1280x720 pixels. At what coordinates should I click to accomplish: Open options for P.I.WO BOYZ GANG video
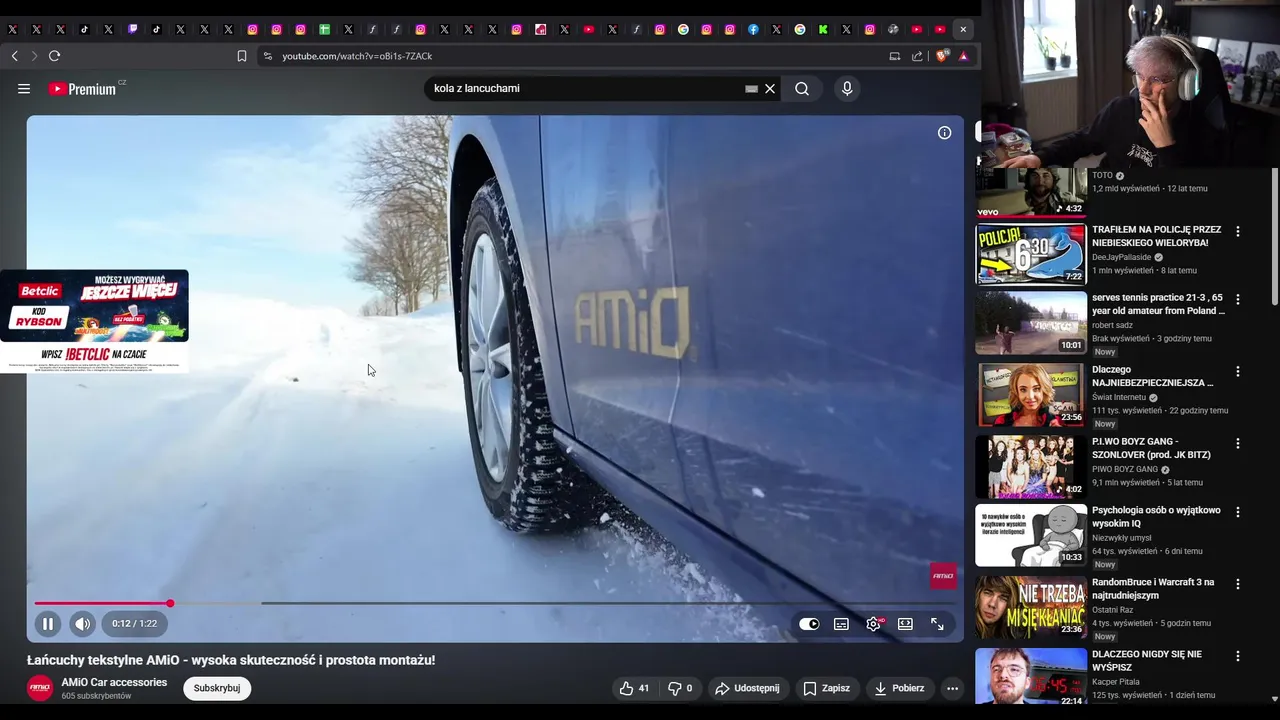click(1238, 443)
